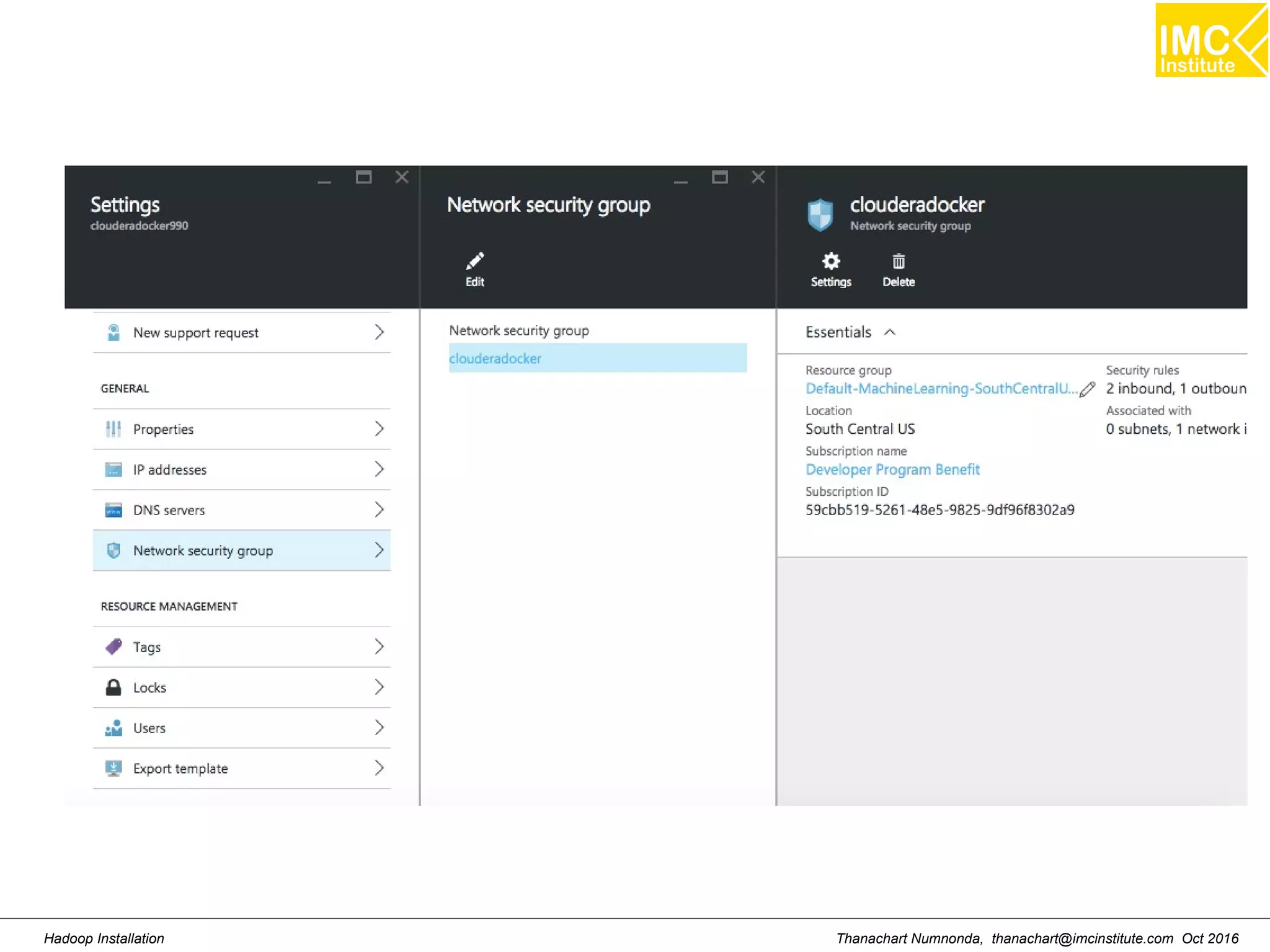This screenshot has height=952, width=1270.
Task: Click the GENERAL section heading
Action: click(125, 389)
